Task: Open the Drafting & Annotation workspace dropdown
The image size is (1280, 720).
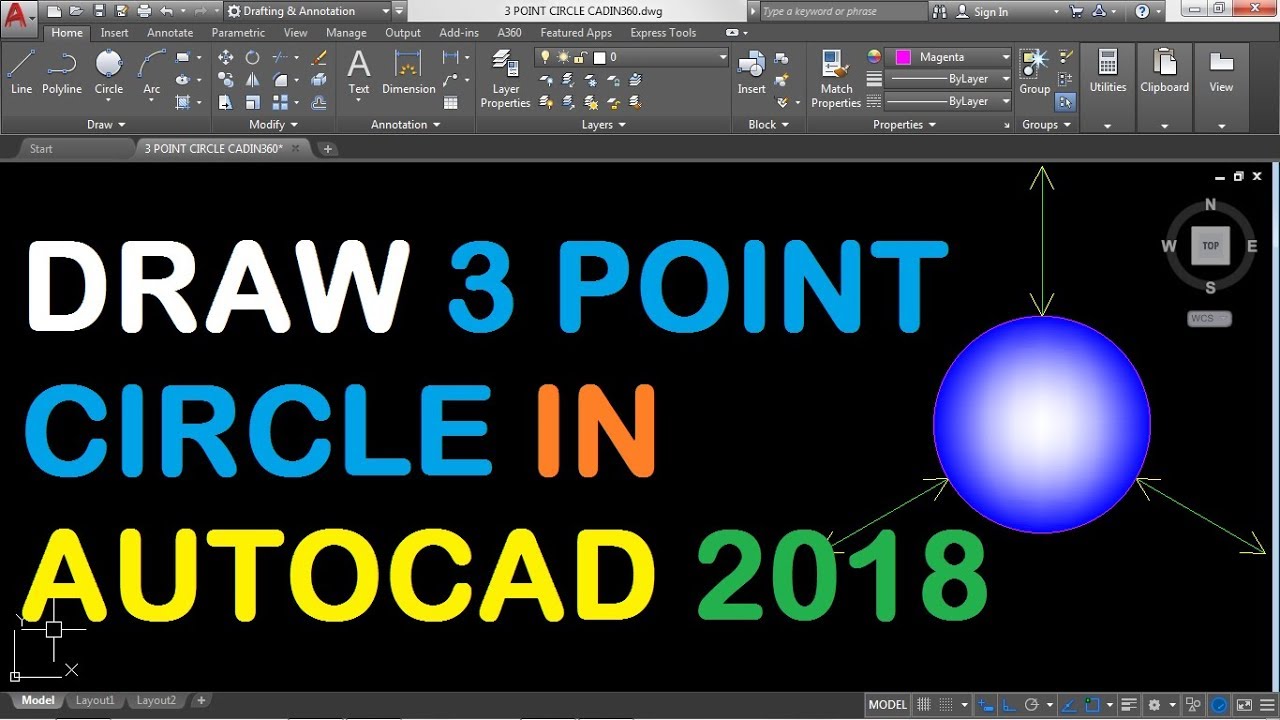Action: 307,11
